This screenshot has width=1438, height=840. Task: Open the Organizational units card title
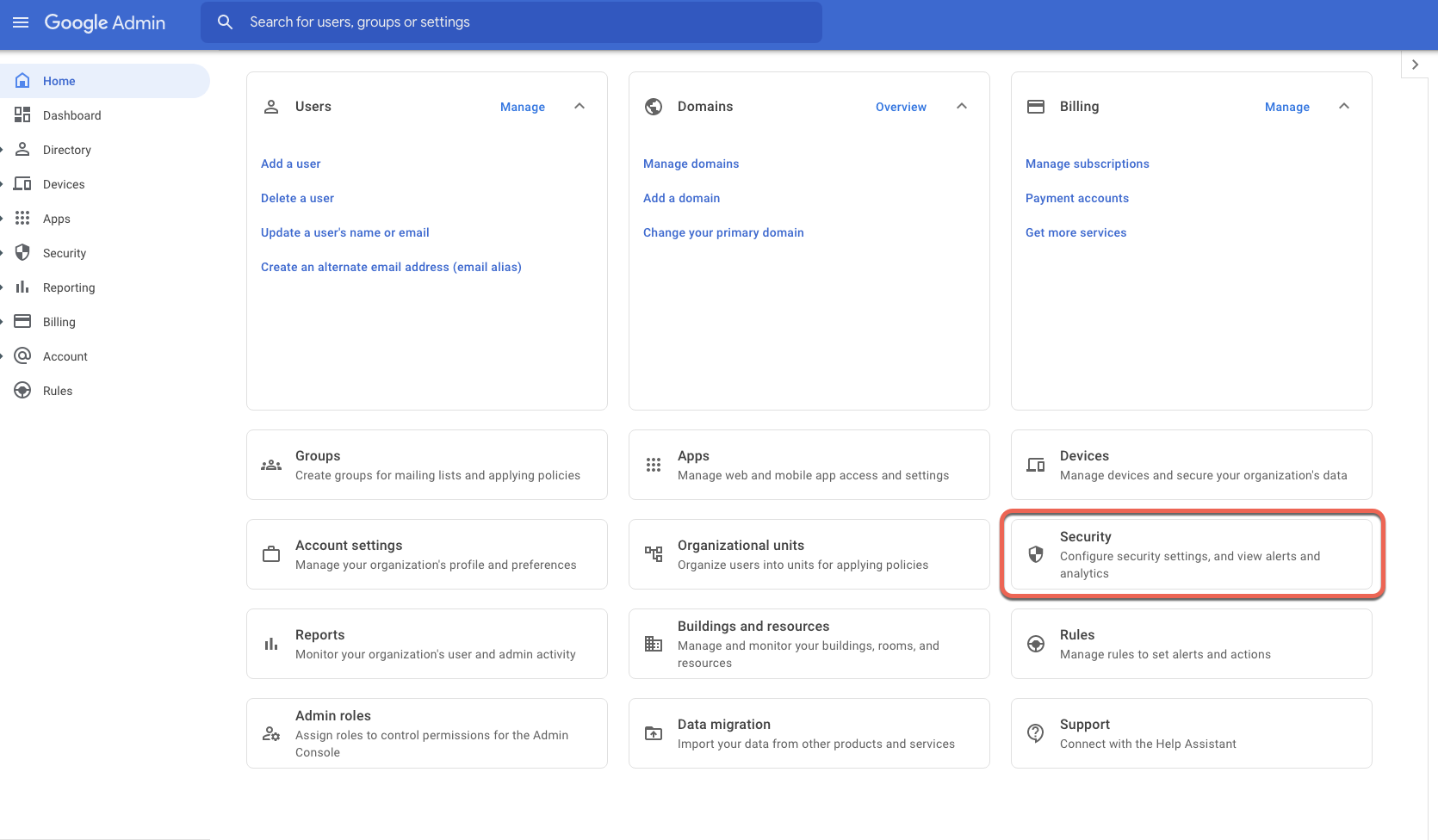[741, 546]
